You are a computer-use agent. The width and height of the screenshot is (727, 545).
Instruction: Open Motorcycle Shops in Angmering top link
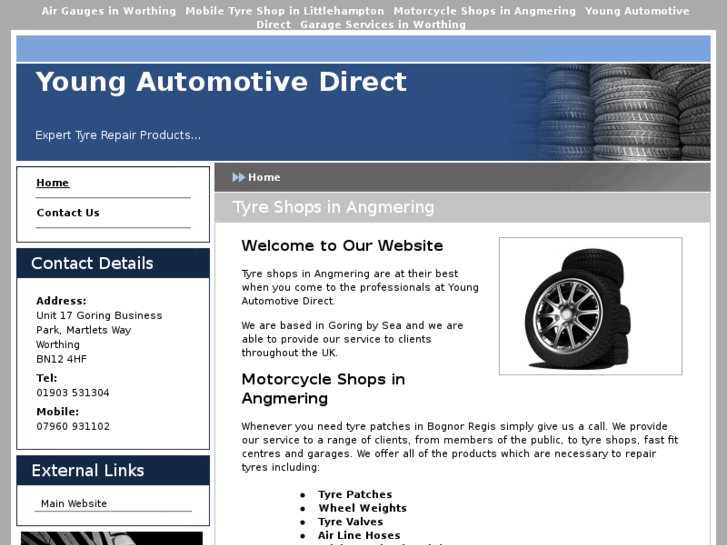tap(485, 11)
